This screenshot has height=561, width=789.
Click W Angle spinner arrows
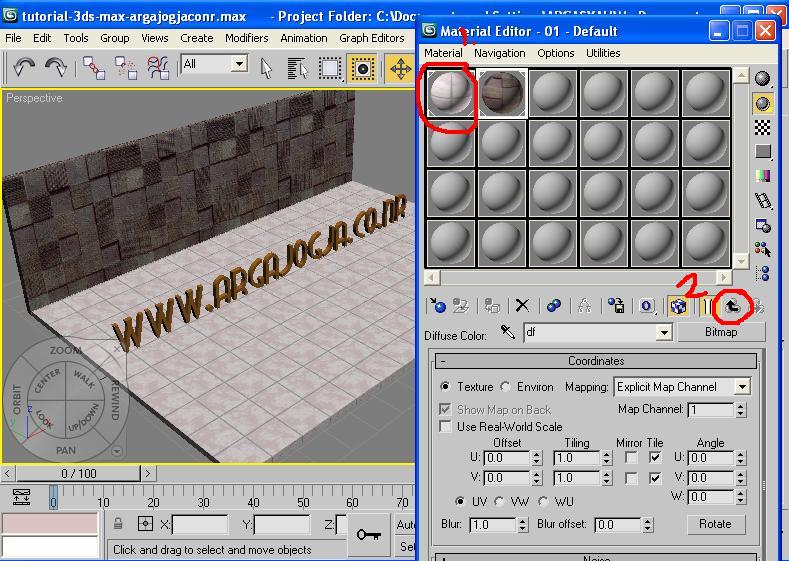(x=740, y=497)
